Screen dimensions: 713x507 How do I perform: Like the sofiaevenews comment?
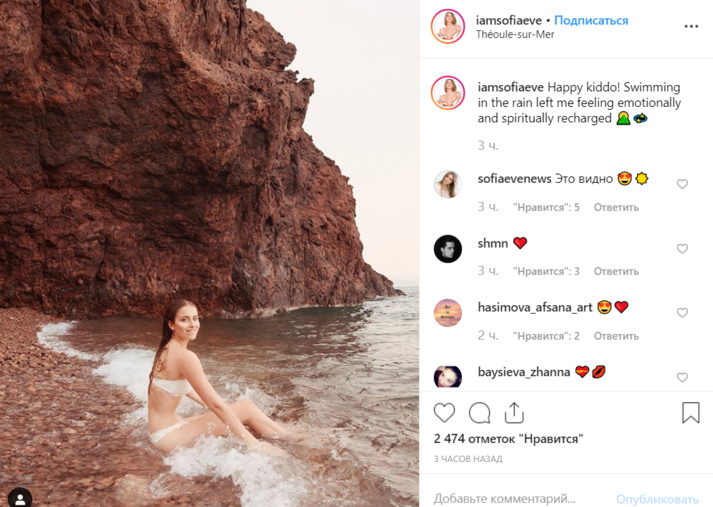[x=682, y=184]
